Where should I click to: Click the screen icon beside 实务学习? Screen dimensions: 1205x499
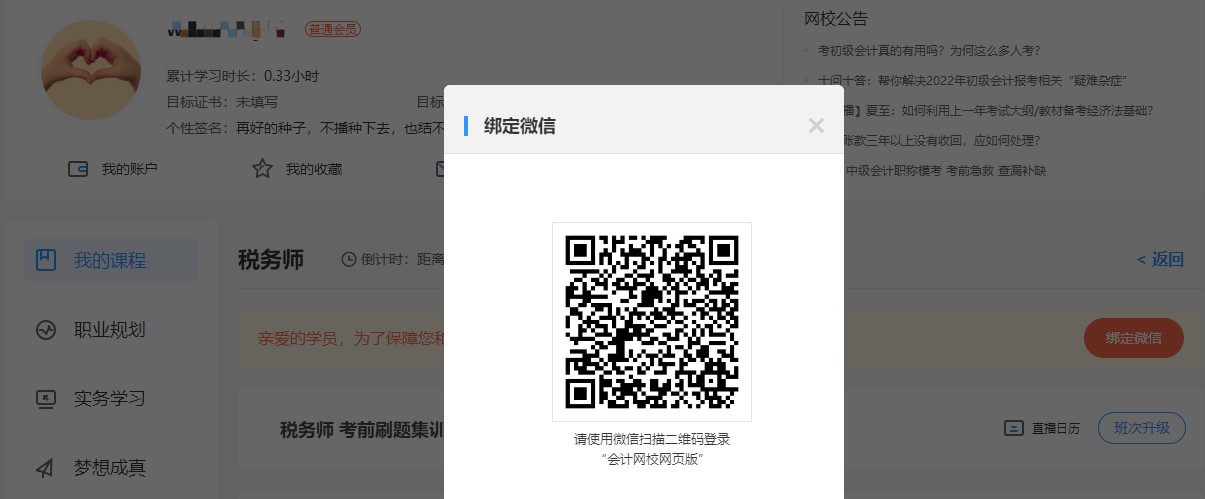(x=46, y=398)
